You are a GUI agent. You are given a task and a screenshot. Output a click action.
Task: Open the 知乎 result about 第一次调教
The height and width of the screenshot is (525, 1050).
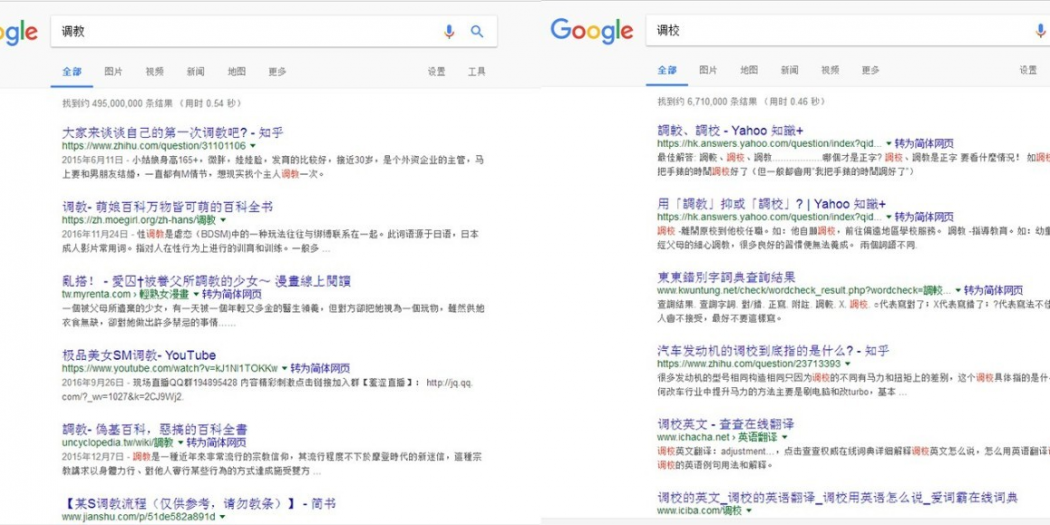[x=173, y=132]
